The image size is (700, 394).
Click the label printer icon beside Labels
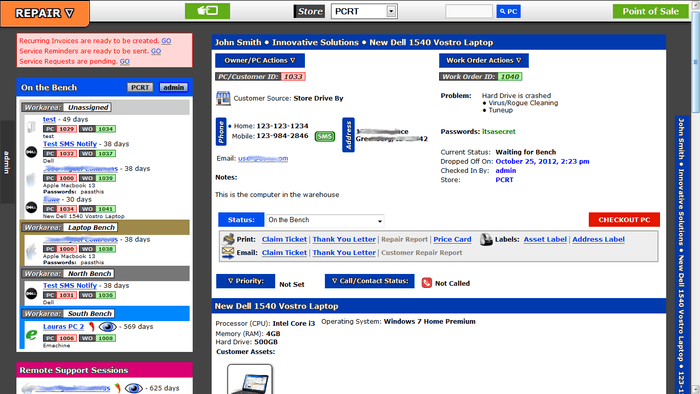(x=486, y=240)
